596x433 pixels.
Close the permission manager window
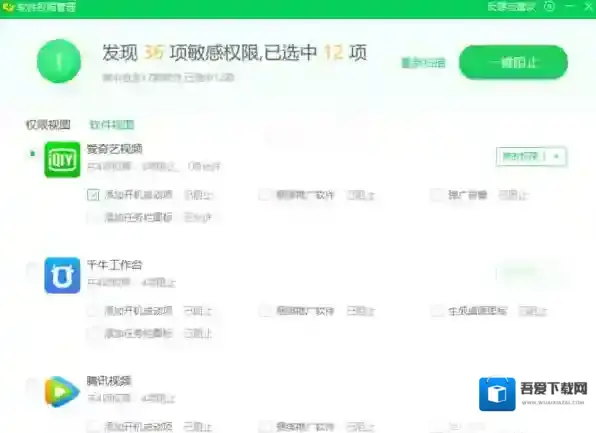pyautogui.click(x=588, y=6)
